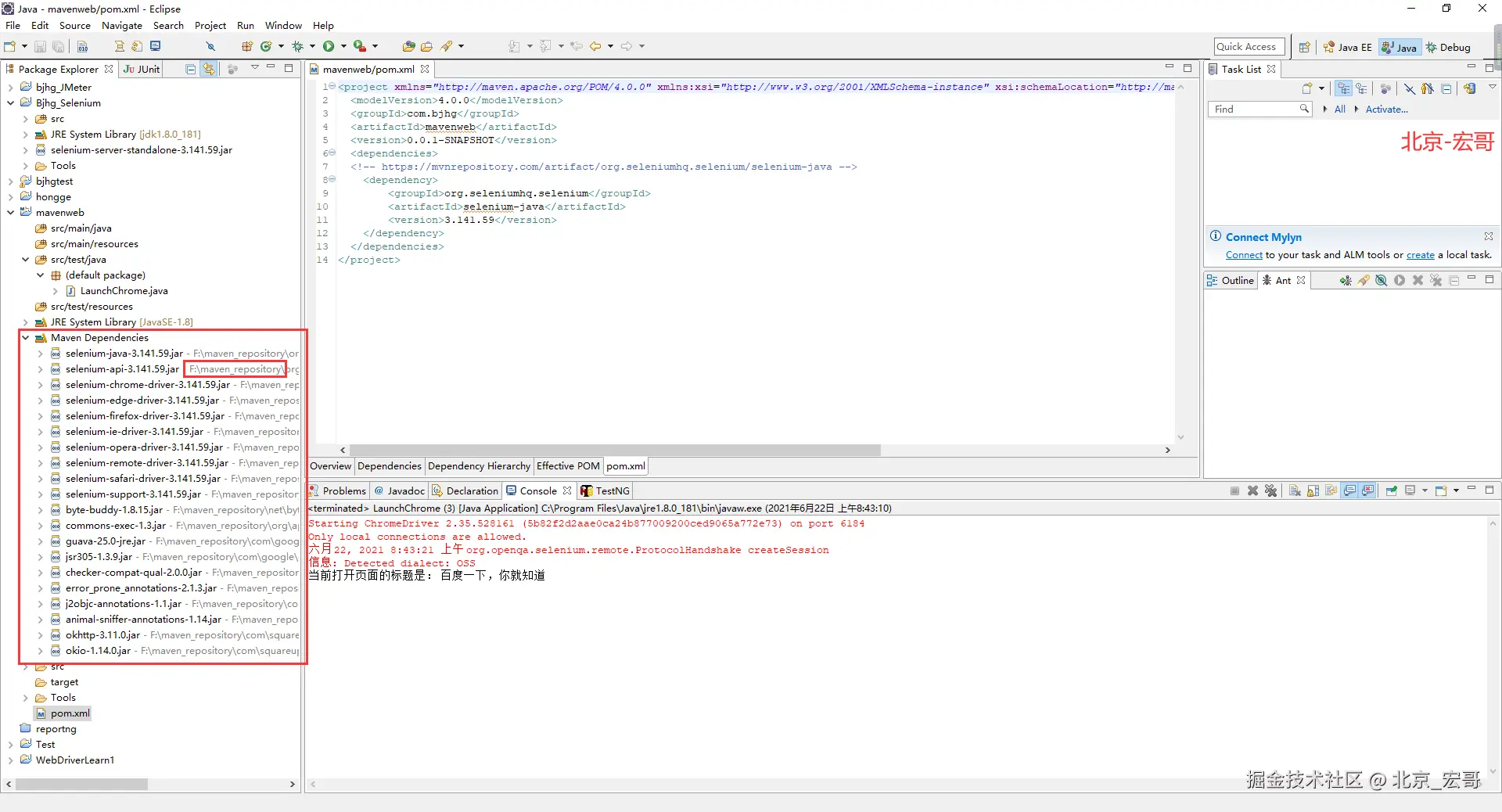
Task: Click the Activate... link in Task List
Action: (1386, 110)
